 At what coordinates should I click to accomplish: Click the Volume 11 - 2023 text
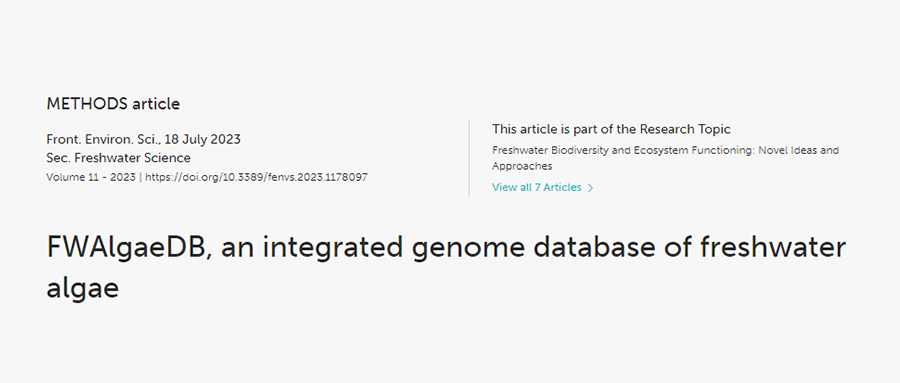pyautogui.click(x=91, y=177)
